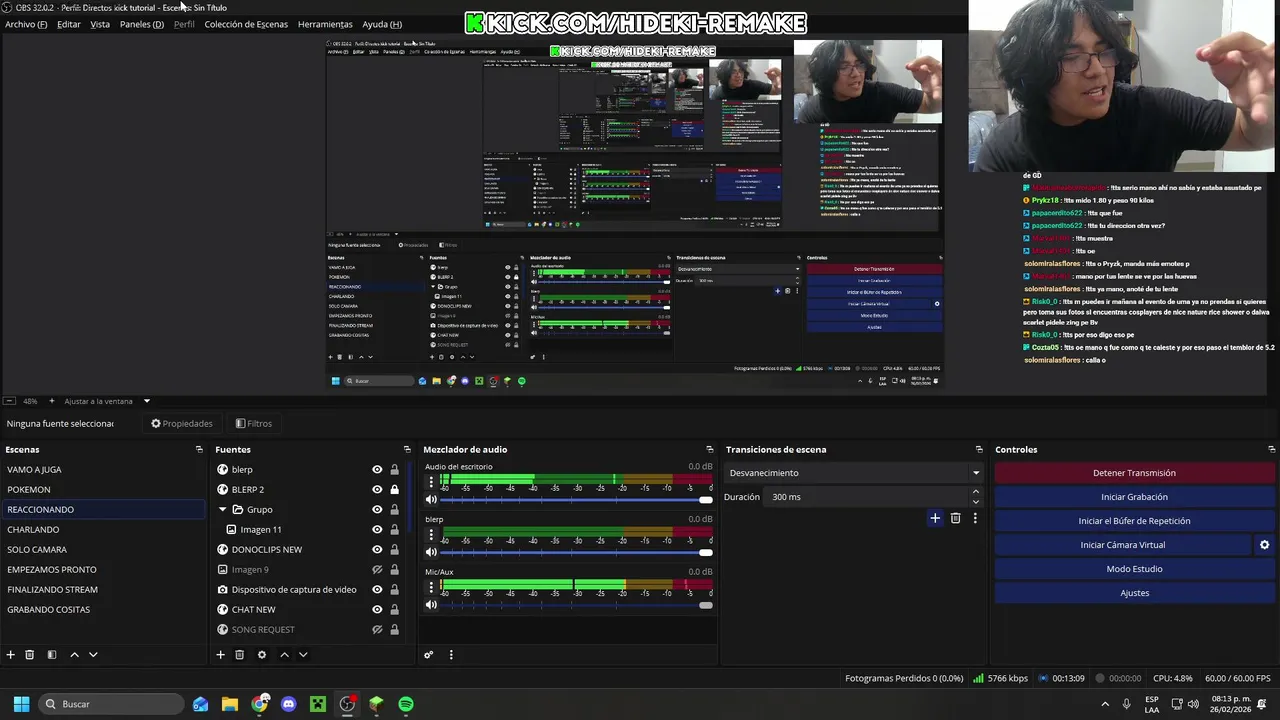This screenshot has height=720, width=1280.
Task: Open the Editar menu
Action: 69,24
